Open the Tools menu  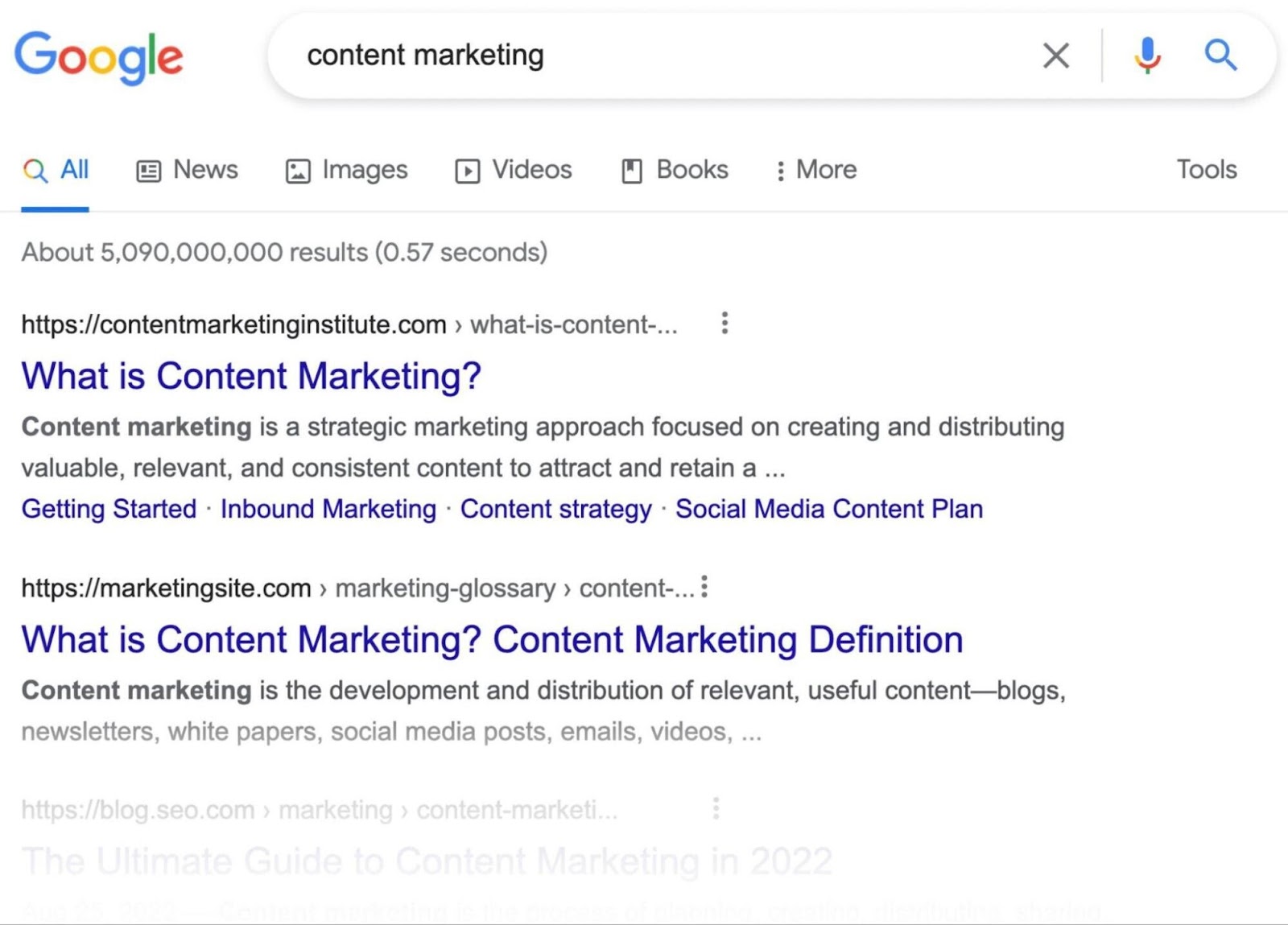(x=1206, y=170)
